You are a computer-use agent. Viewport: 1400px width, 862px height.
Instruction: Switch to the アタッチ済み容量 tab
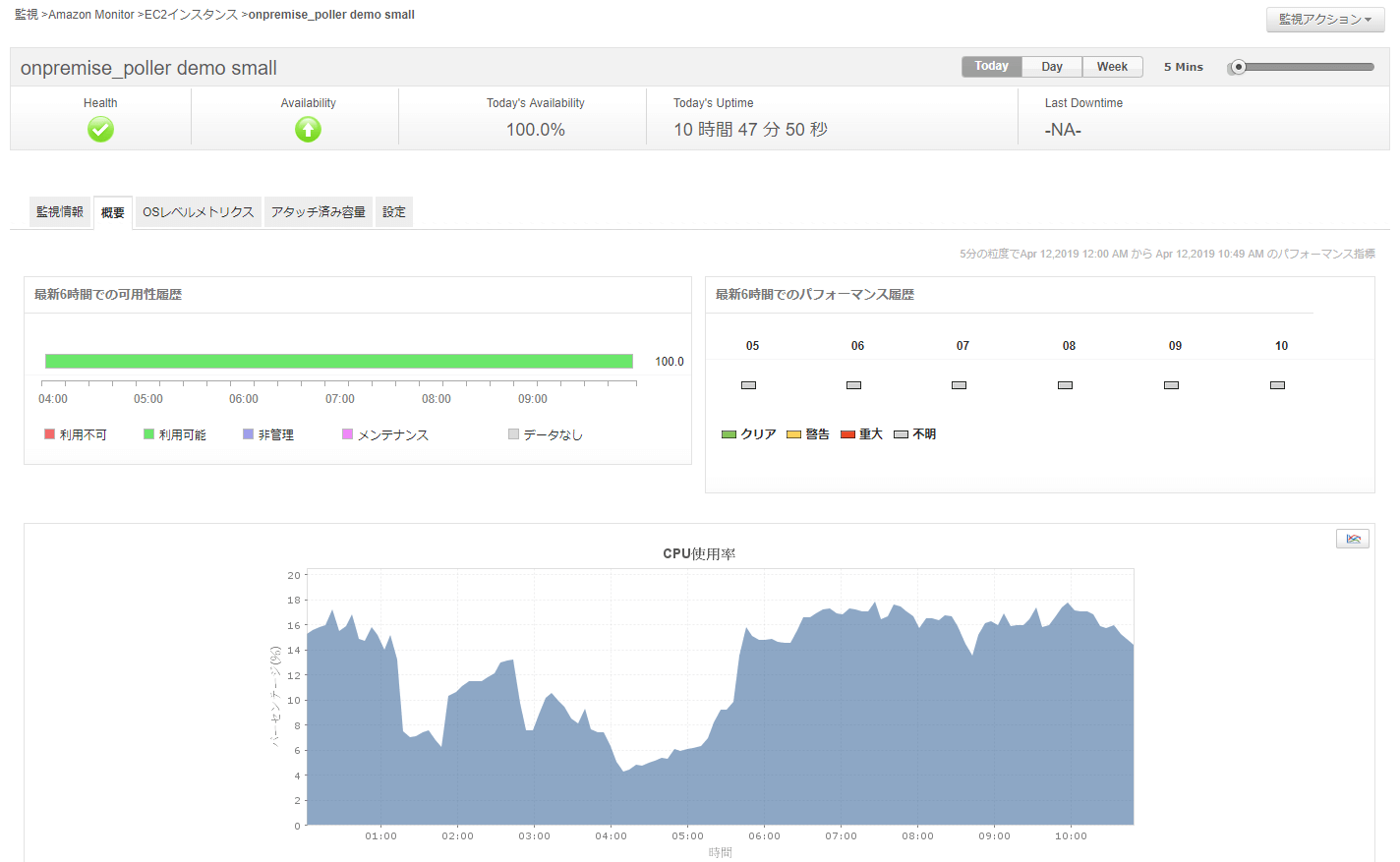319,212
